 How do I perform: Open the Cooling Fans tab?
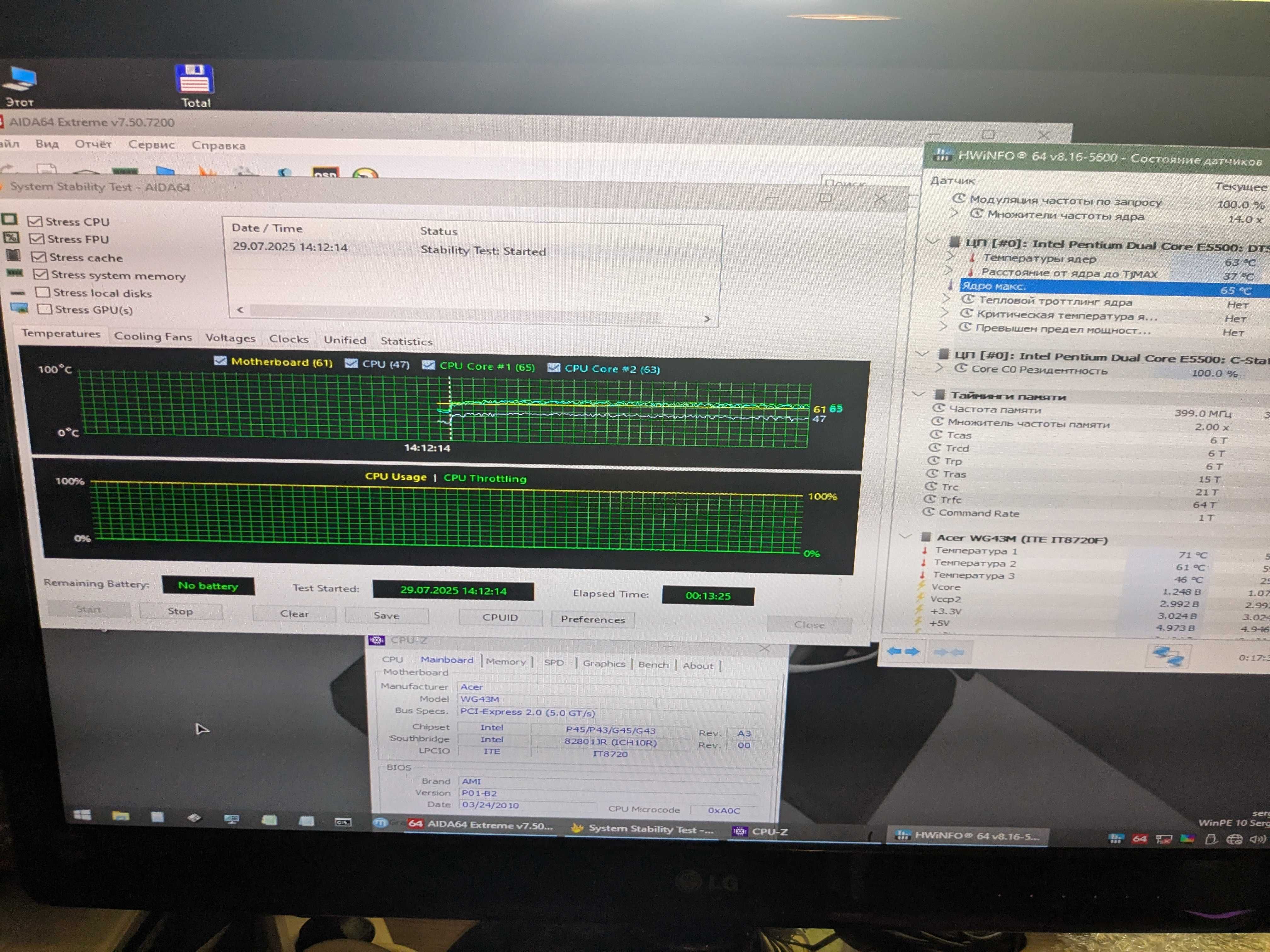(153, 336)
